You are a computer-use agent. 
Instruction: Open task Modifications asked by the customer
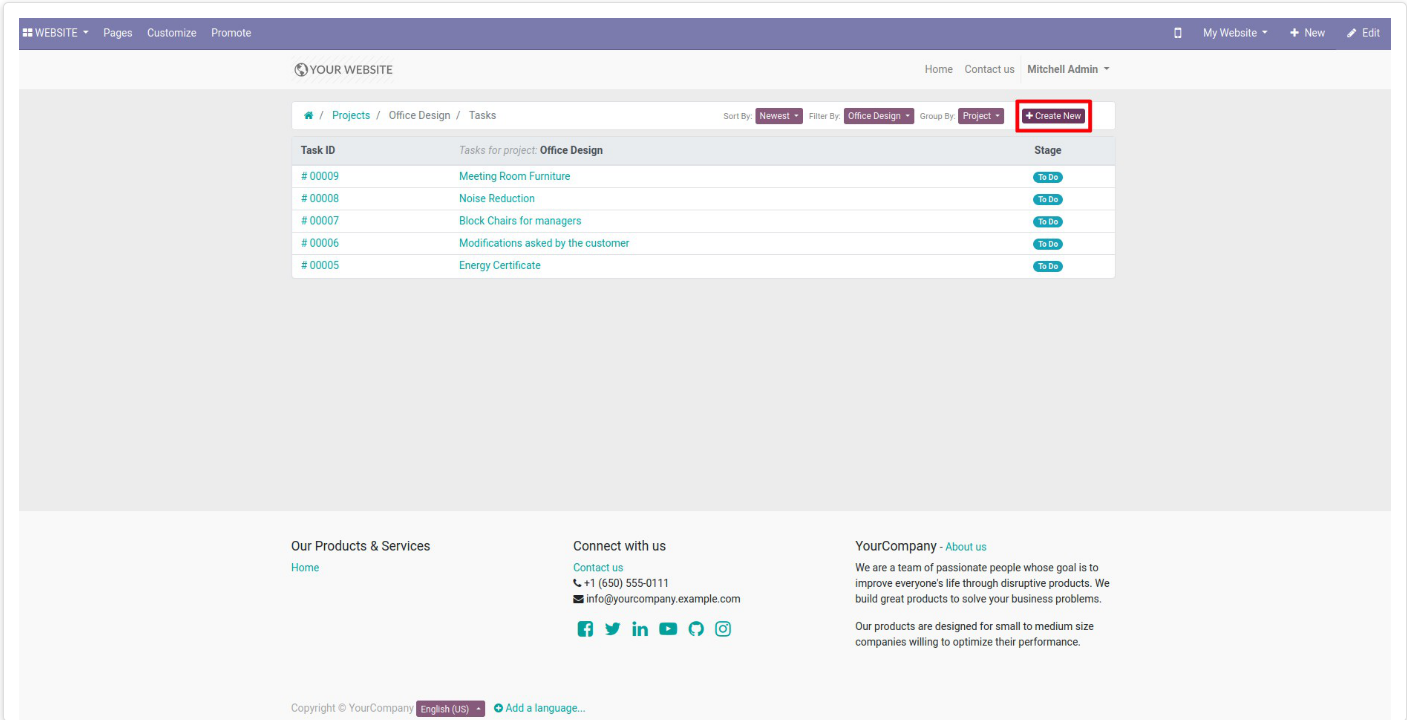[544, 243]
